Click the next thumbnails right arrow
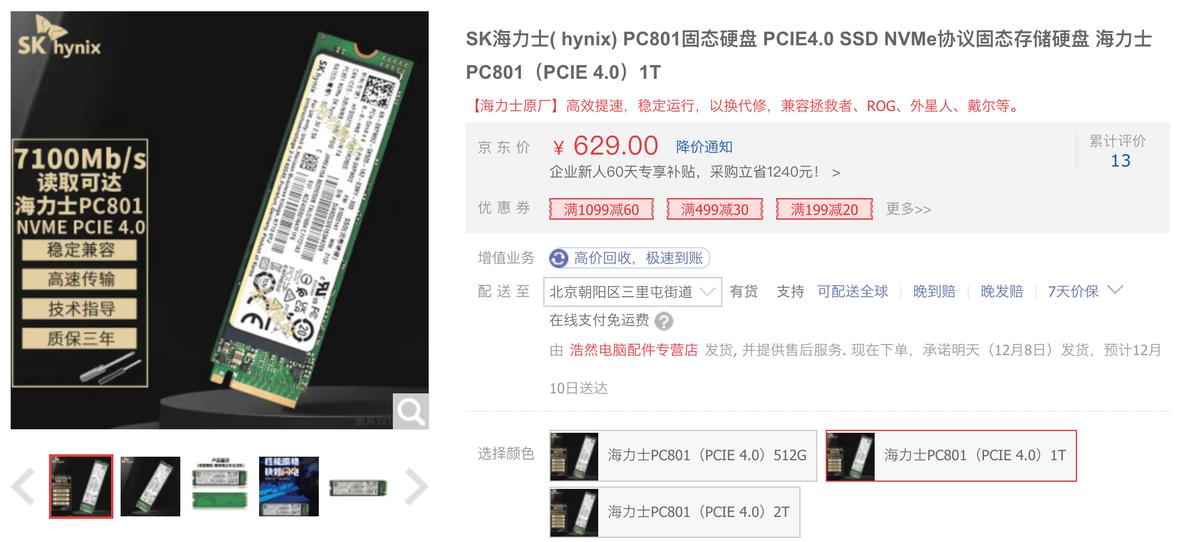The height and width of the screenshot is (542, 1200). click(x=415, y=487)
